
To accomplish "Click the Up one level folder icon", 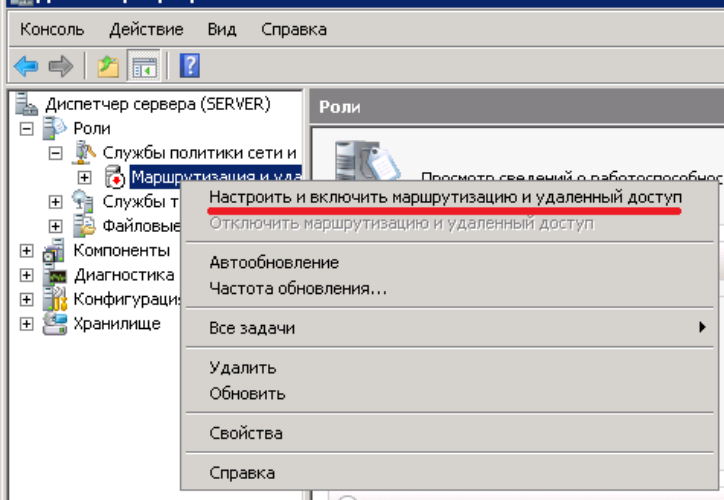I will (108, 66).
